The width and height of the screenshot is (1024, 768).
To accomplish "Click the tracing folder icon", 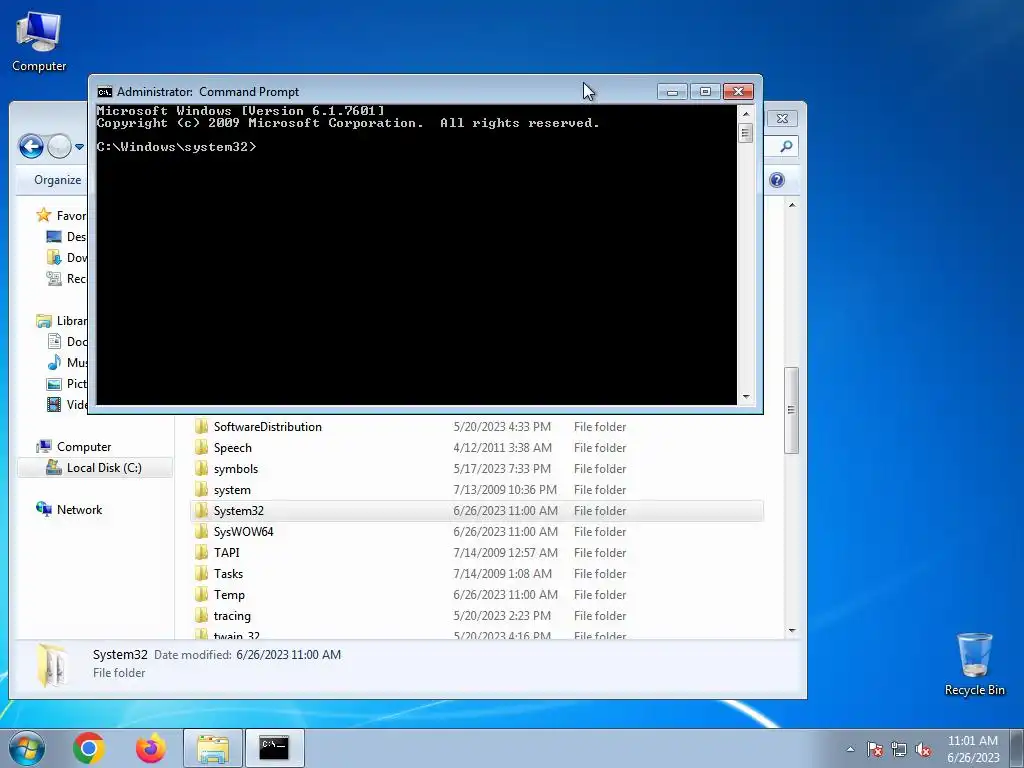I will (201, 616).
